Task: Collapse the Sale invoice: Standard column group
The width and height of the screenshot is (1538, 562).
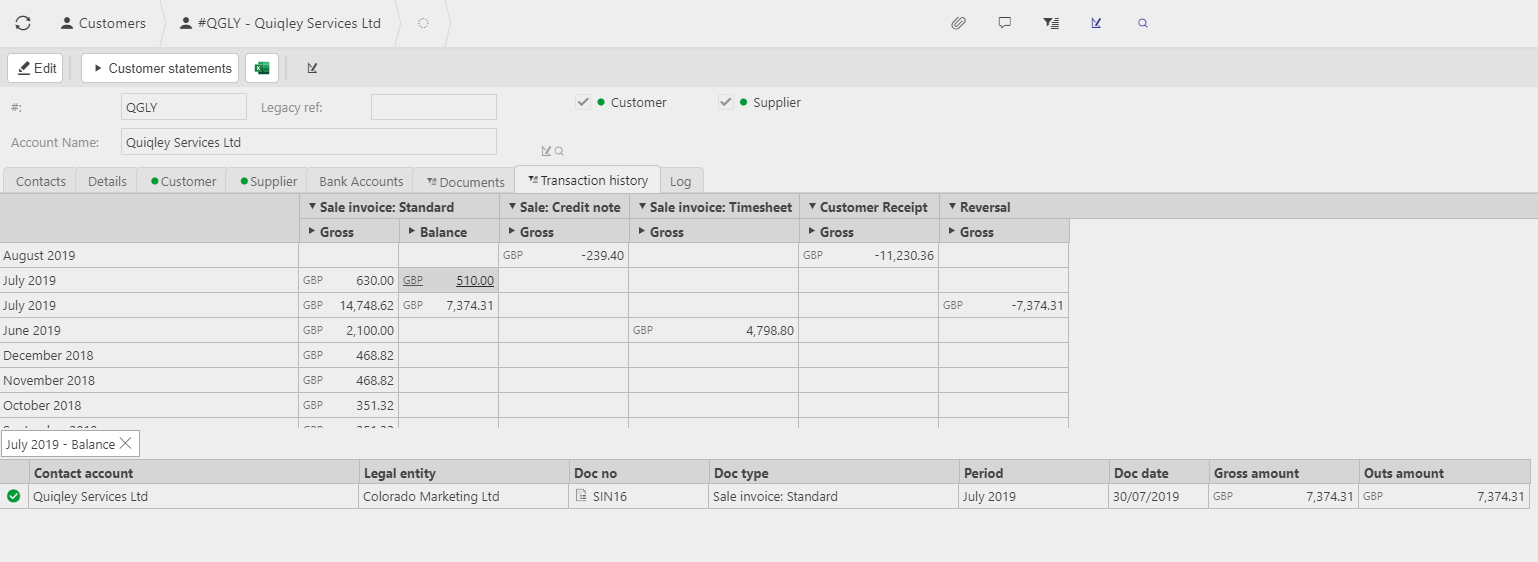Action: [x=311, y=207]
